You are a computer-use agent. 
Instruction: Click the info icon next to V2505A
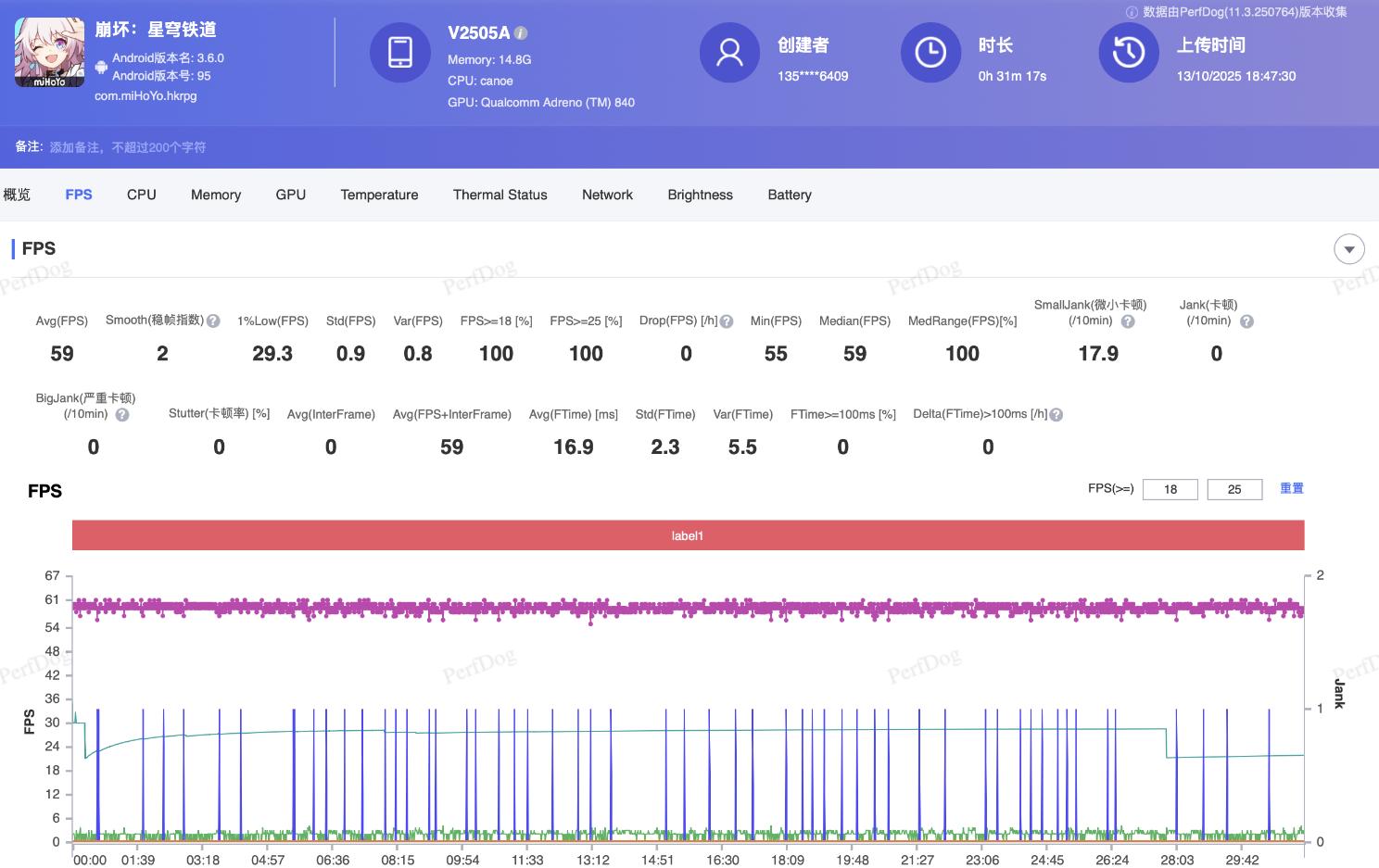(521, 33)
